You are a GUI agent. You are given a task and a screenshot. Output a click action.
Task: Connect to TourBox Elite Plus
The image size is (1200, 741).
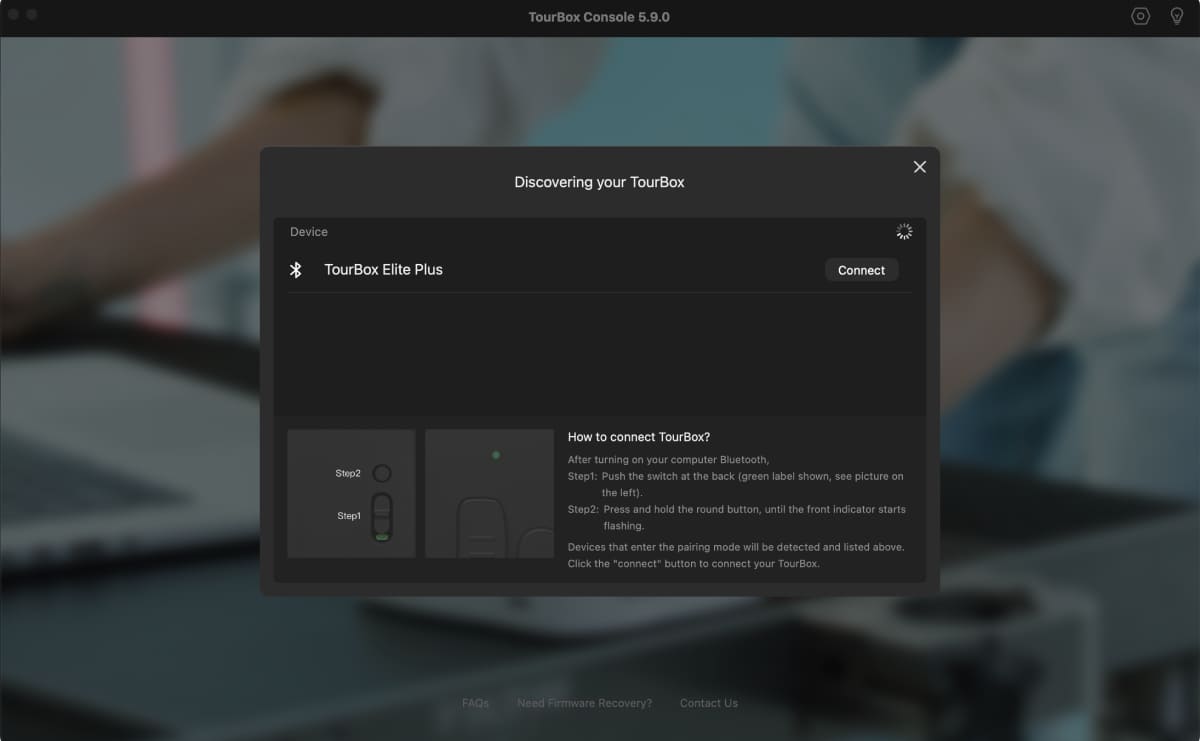coord(861,270)
